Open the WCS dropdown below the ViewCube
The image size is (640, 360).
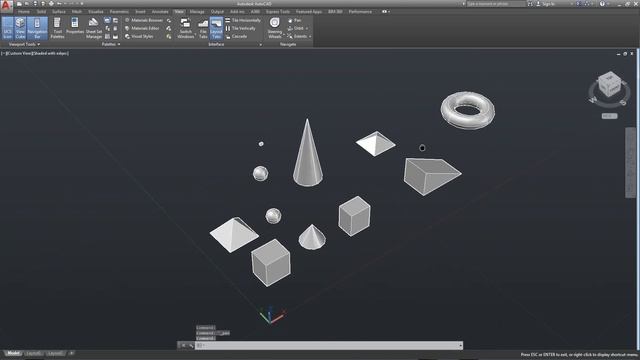pyautogui.click(x=609, y=116)
